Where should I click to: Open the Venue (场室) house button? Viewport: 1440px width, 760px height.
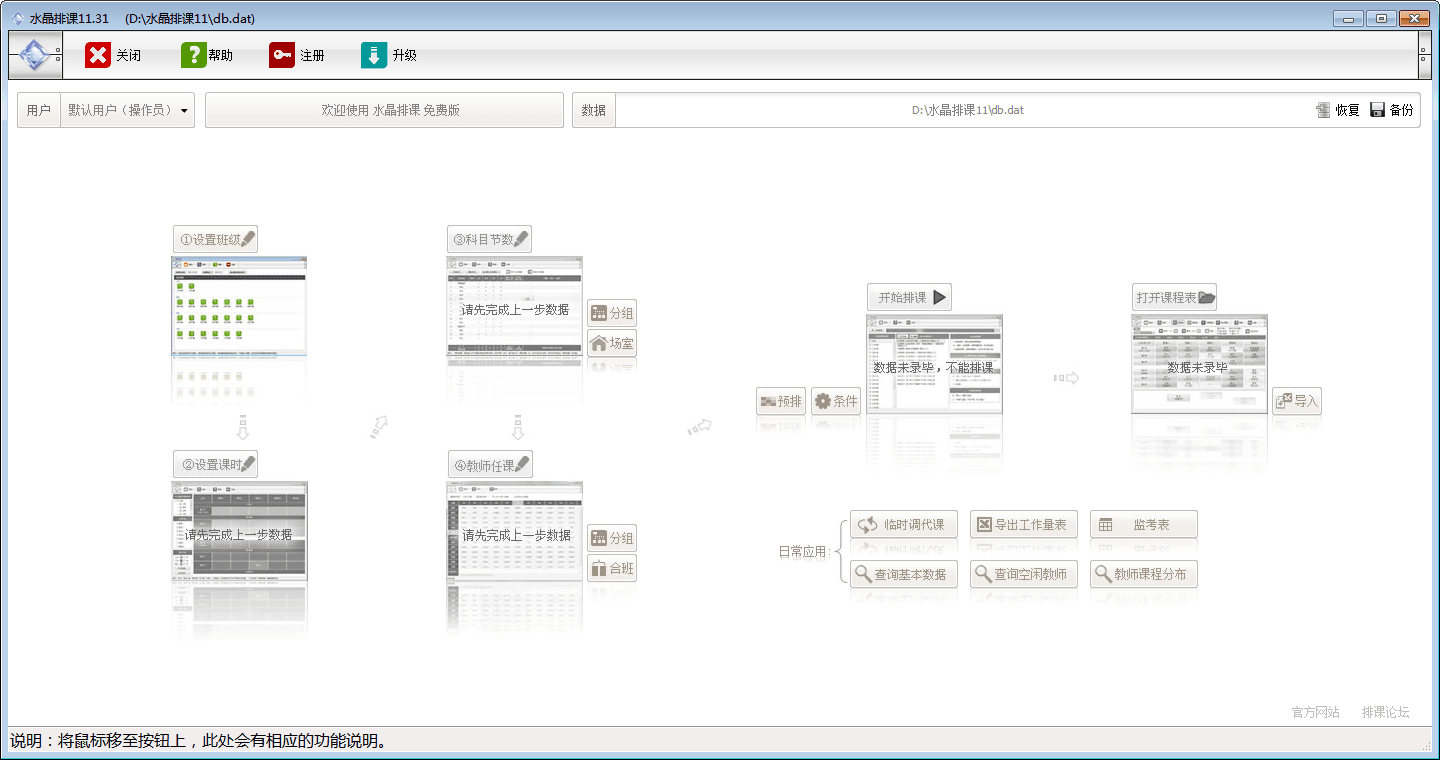612,343
